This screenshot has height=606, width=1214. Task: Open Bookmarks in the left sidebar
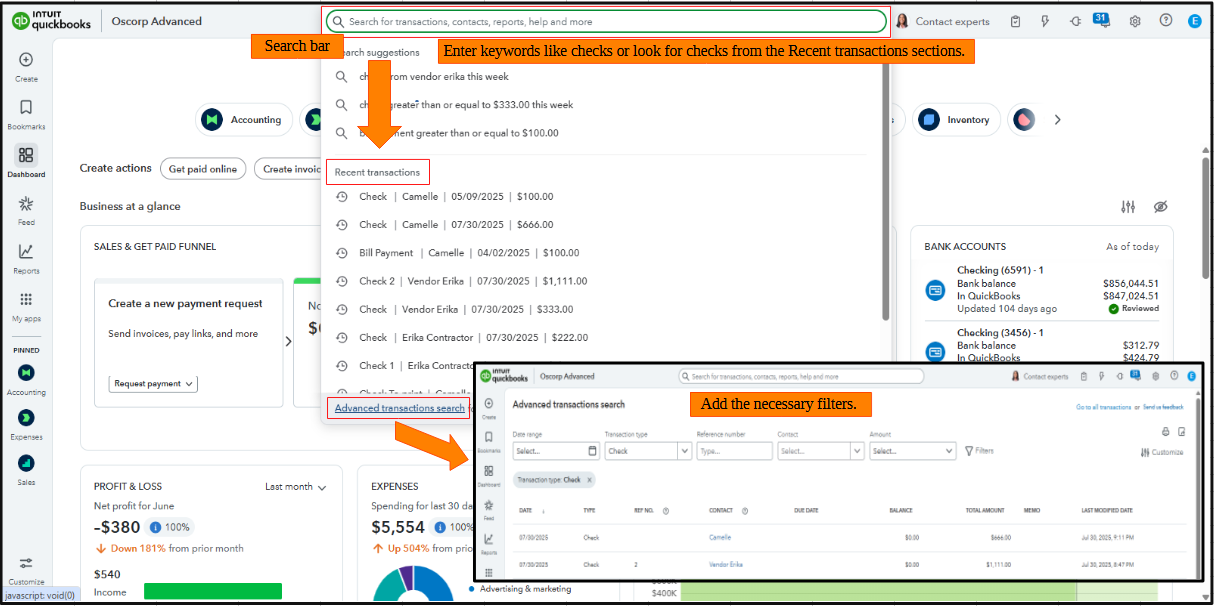coord(26,114)
